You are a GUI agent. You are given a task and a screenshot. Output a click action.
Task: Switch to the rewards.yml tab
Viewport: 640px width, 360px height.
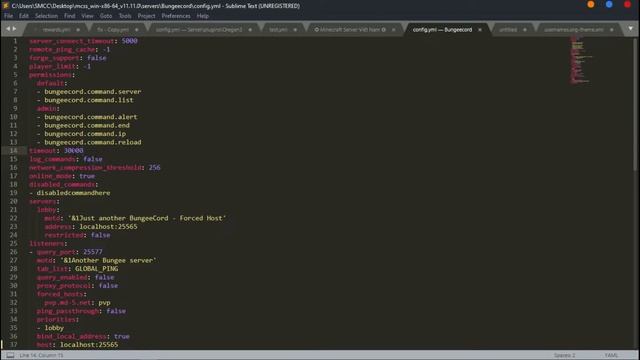[56, 30]
